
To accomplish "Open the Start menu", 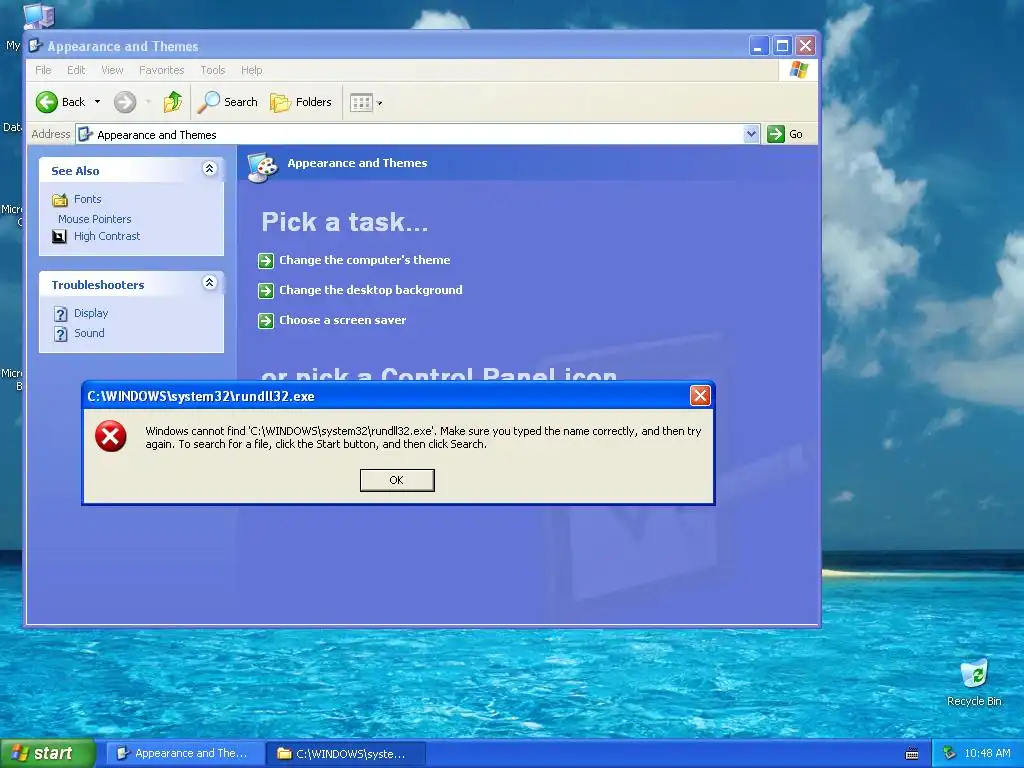I will (x=48, y=754).
